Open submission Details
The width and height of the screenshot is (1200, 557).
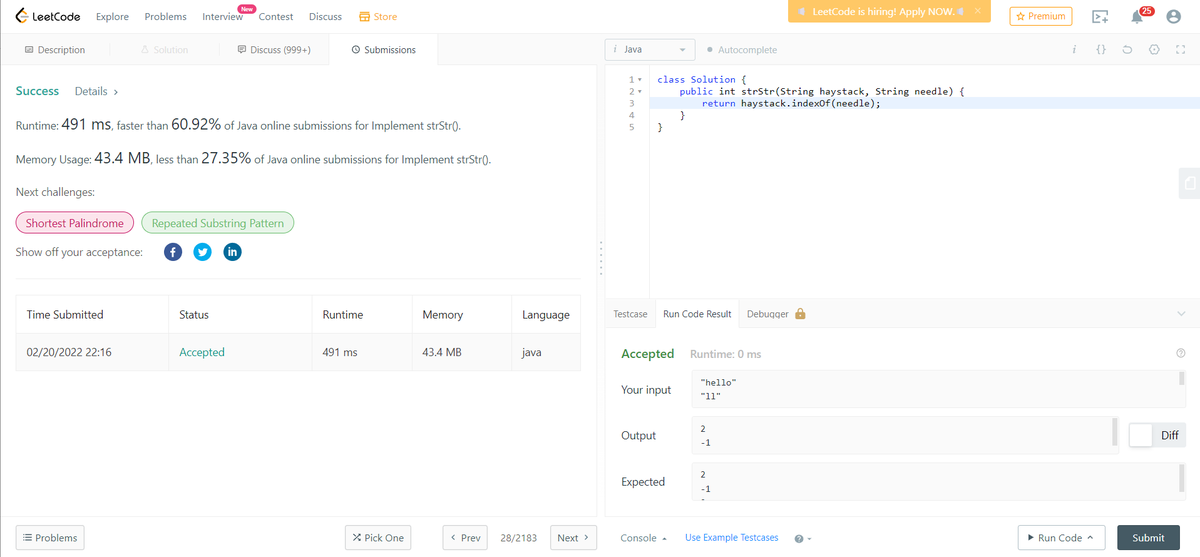(96, 91)
